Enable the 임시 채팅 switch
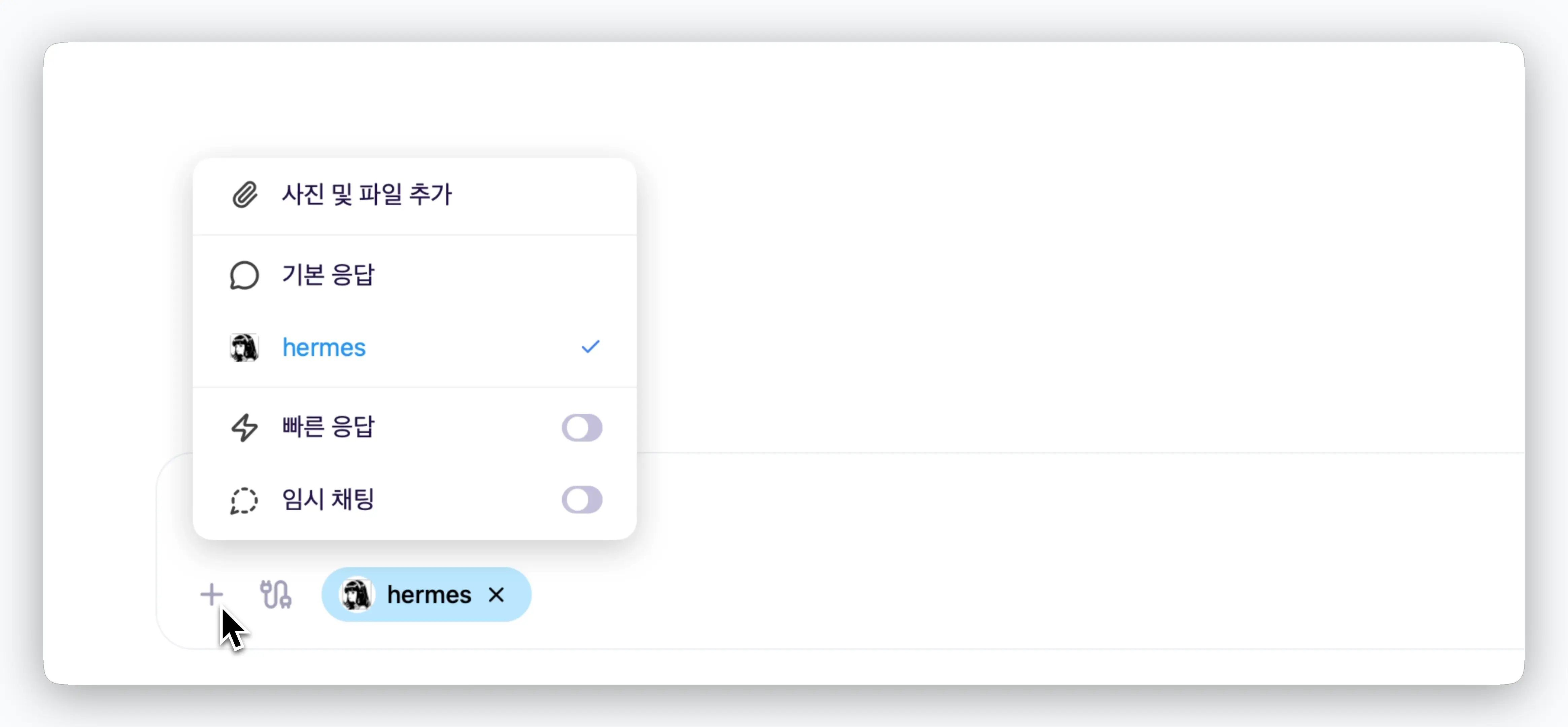Screen dimensions: 1568x727 pyautogui.click(x=582, y=499)
